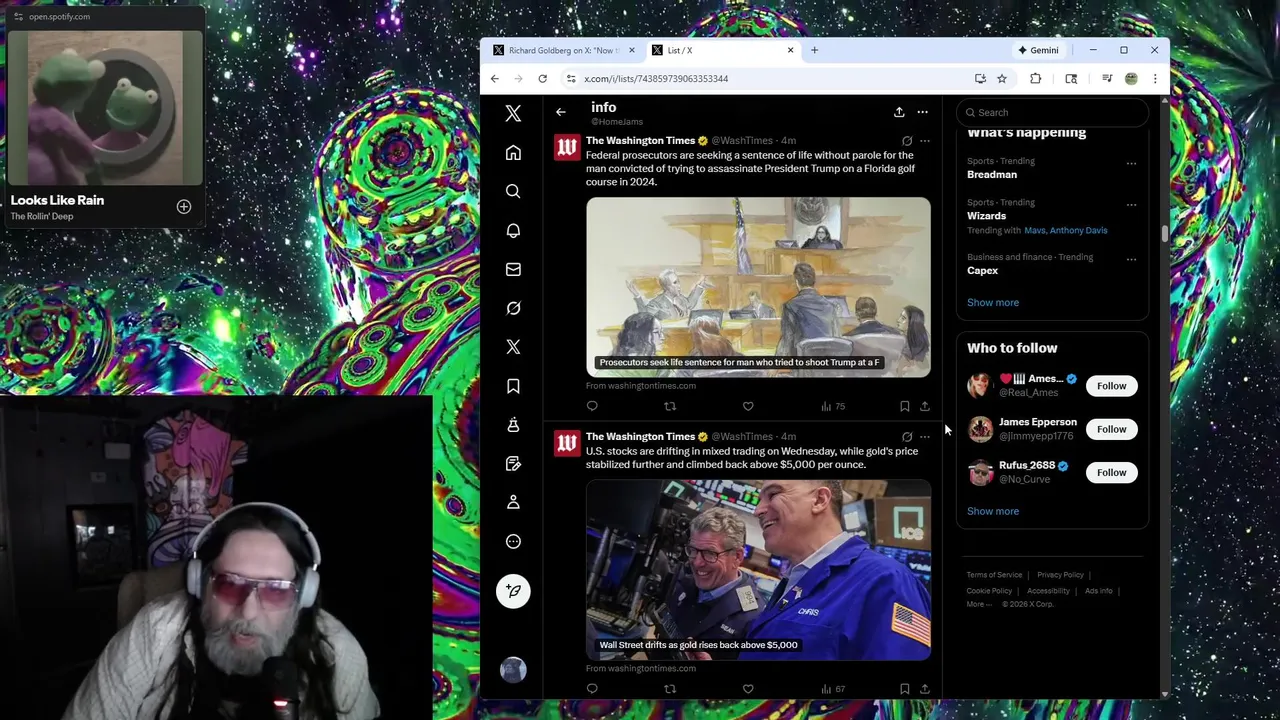Share the info list via upload icon

pyautogui.click(x=899, y=112)
